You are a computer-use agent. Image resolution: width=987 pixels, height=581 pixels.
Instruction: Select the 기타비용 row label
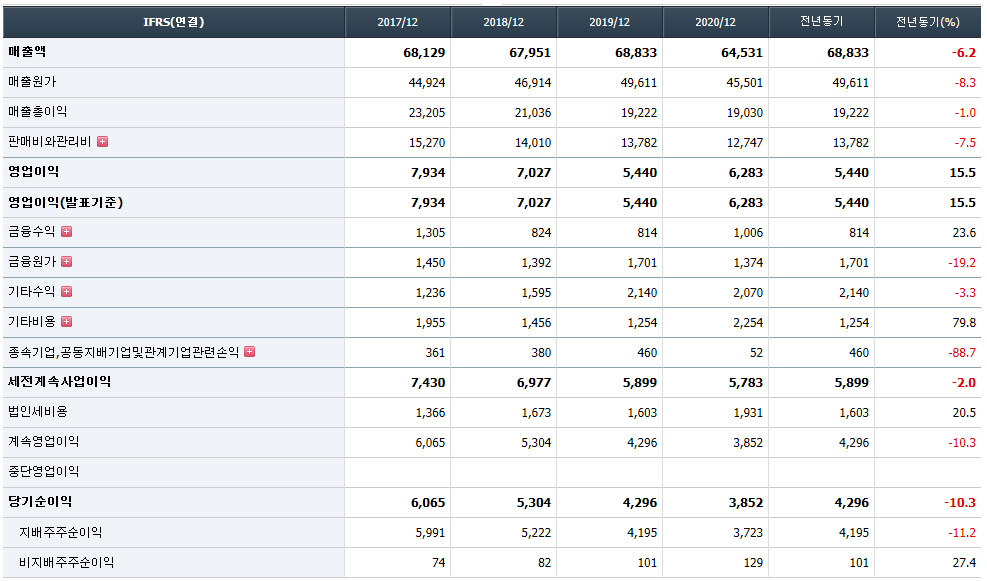point(31,322)
